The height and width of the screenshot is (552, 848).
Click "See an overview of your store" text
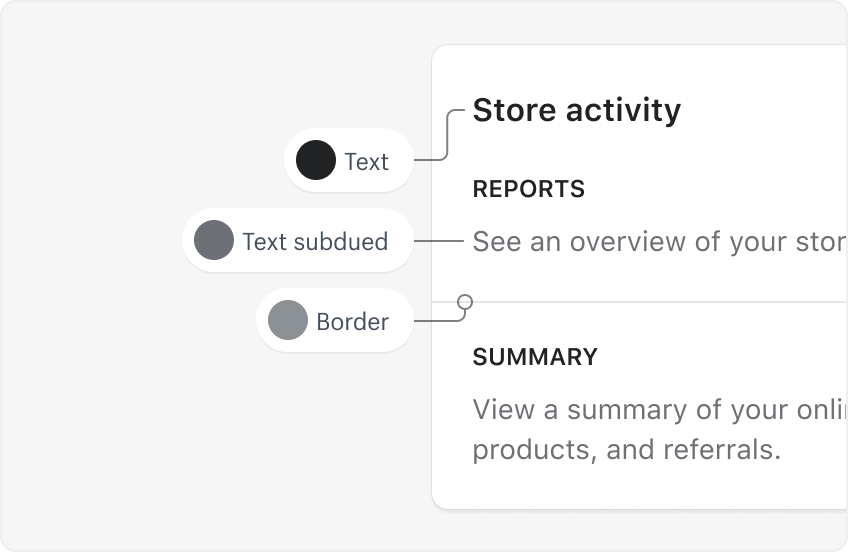658,241
